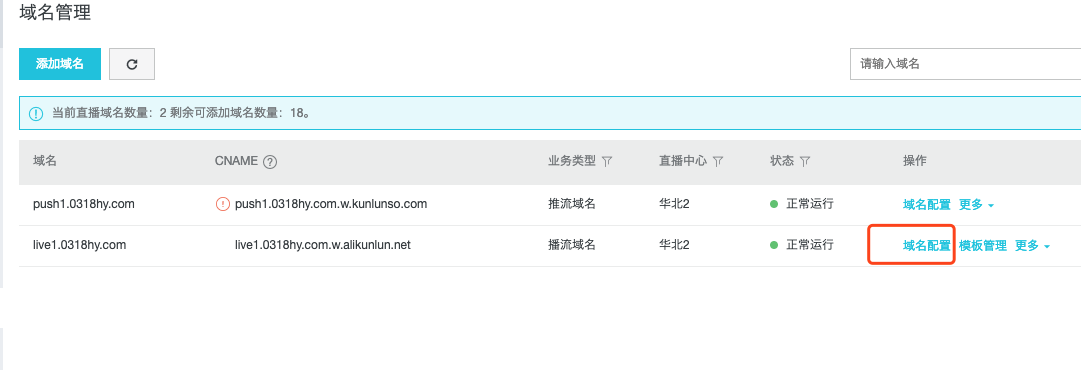The height and width of the screenshot is (370, 1081).
Task: Open 域名配置 for push1.0318hy.com
Action: [x=927, y=205]
